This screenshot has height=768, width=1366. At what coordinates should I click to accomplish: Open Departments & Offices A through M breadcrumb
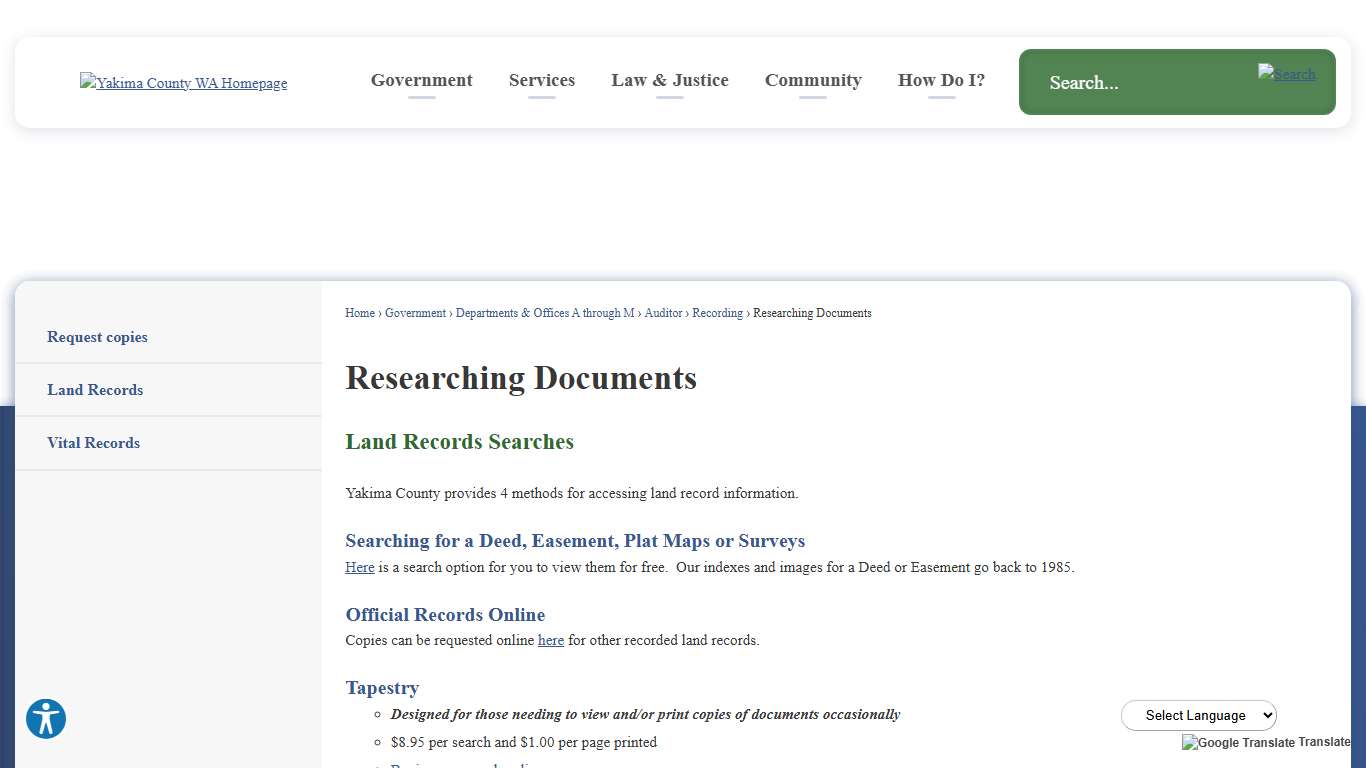click(x=545, y=313)
